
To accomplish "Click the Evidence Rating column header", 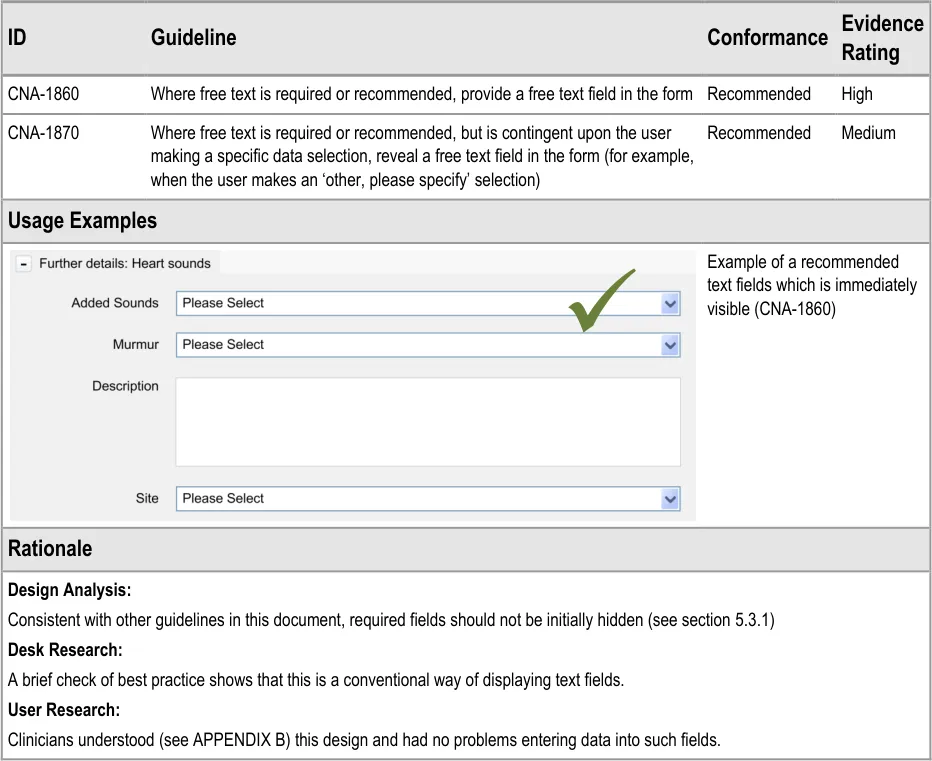I will click(881, 38).
